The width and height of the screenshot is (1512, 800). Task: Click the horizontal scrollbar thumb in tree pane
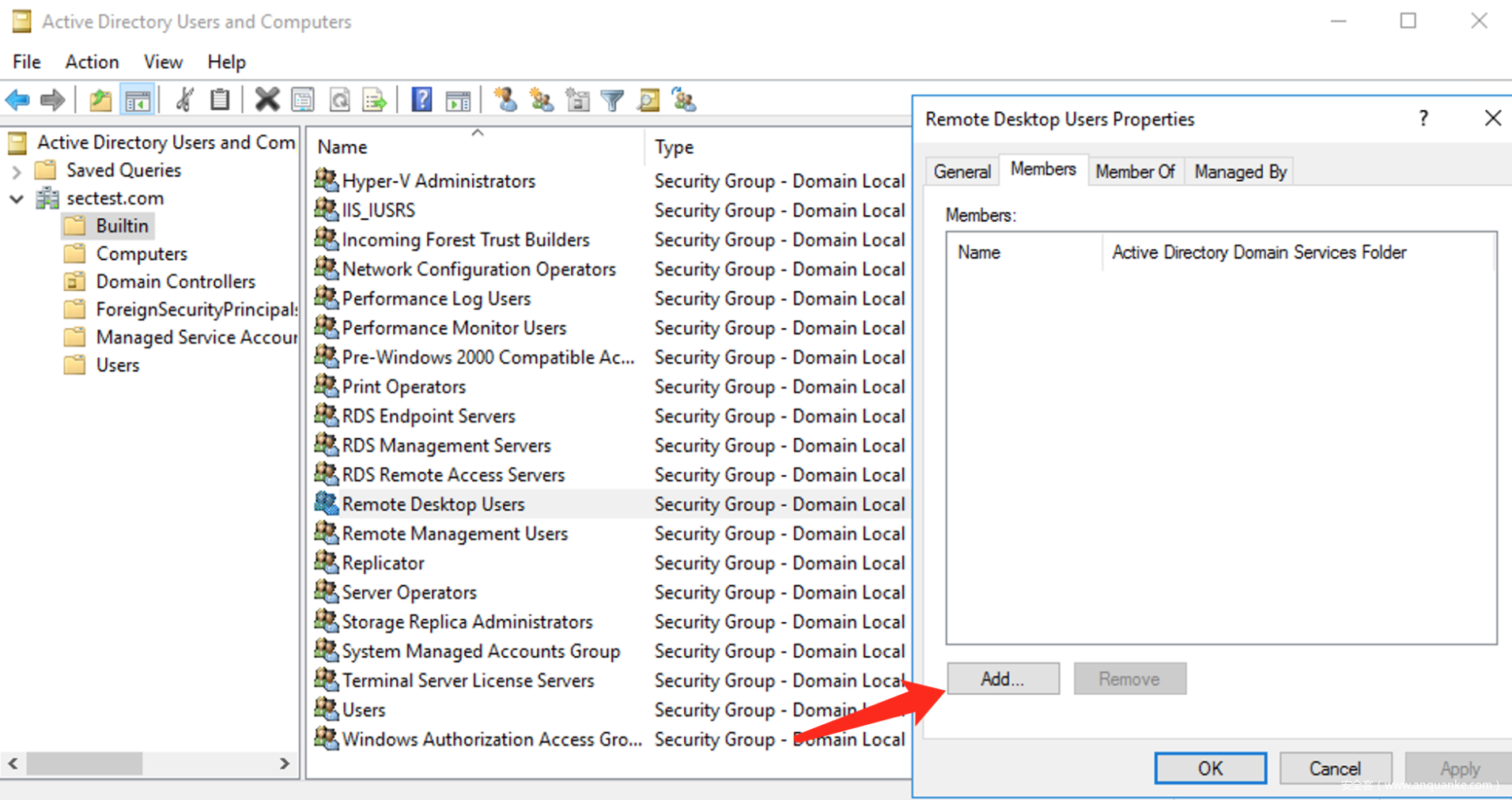pos(85,764)
